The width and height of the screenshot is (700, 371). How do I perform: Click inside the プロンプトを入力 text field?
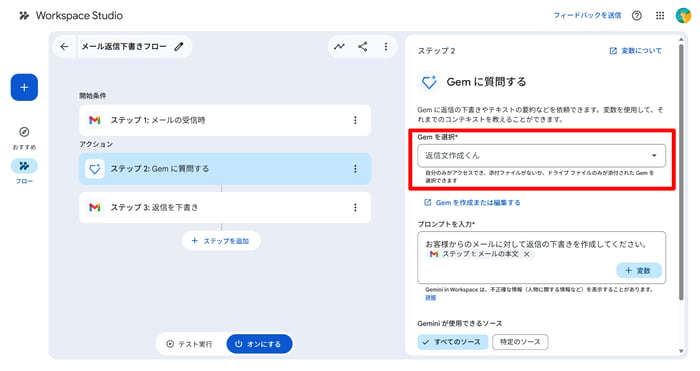tap(542, 258)
